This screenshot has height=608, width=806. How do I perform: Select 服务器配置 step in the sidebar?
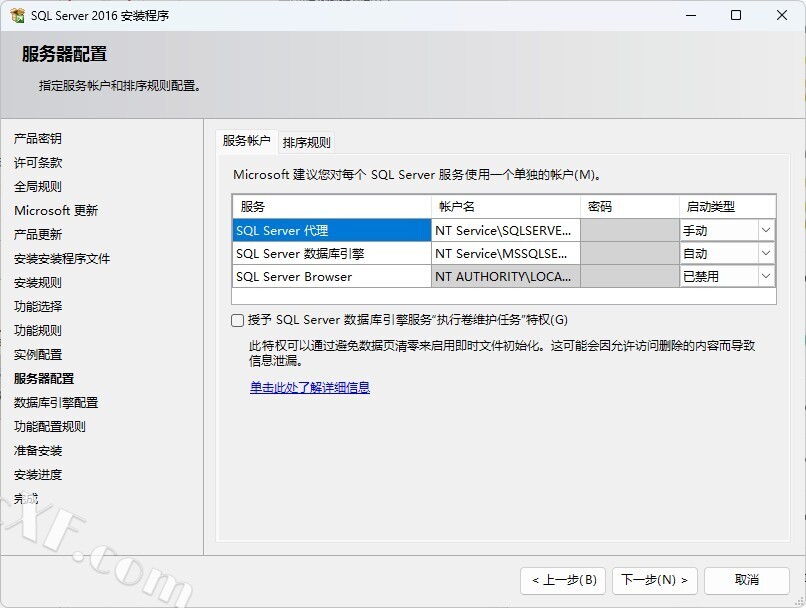(44, 379)
